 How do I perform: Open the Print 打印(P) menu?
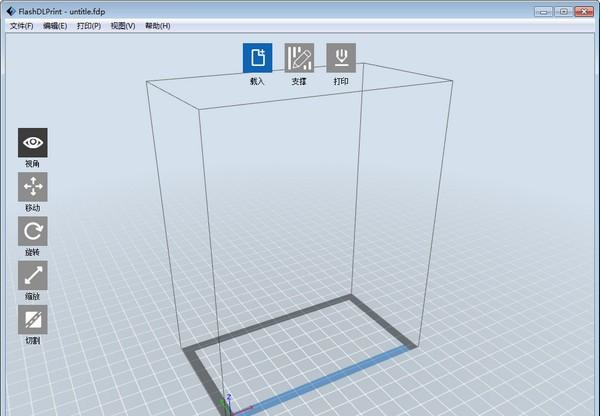89,26
